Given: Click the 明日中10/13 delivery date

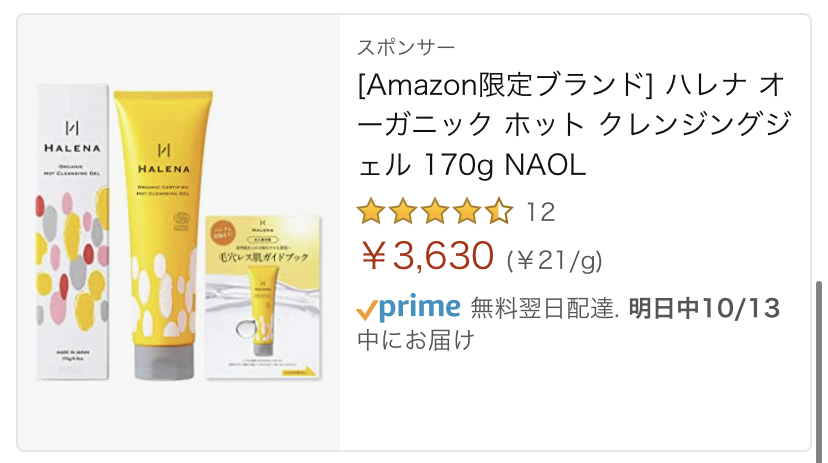Looking at the screenshot, I should coord(704,308).
